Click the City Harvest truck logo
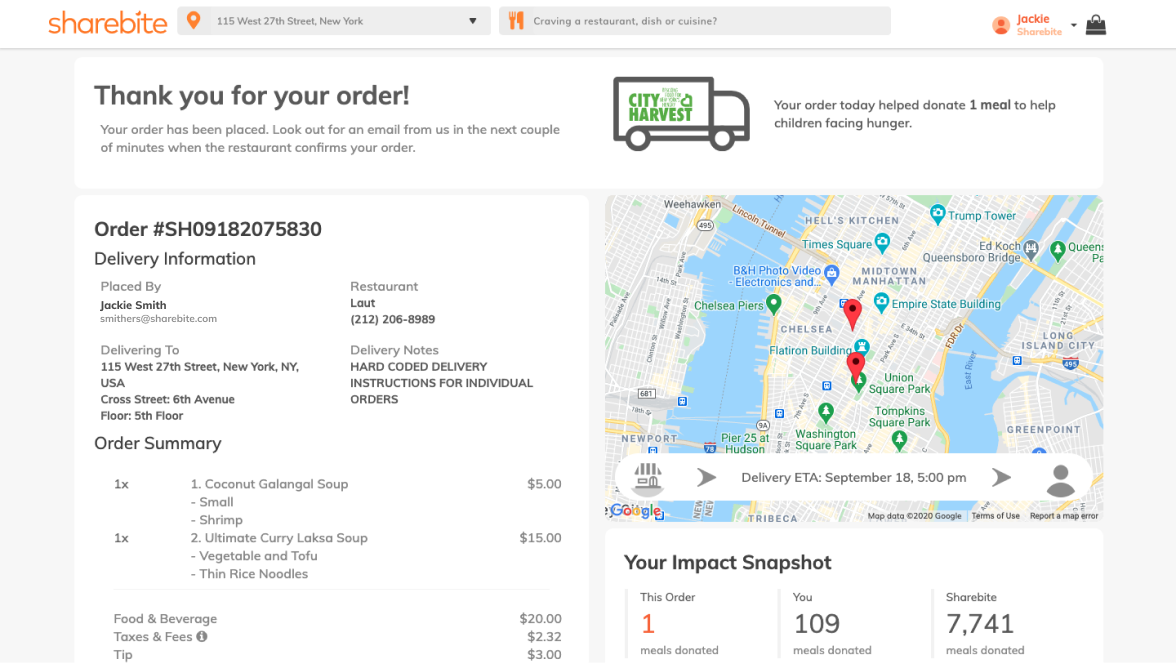The width and height of the screenshot is (1176, 663). [x=680, y=113]
